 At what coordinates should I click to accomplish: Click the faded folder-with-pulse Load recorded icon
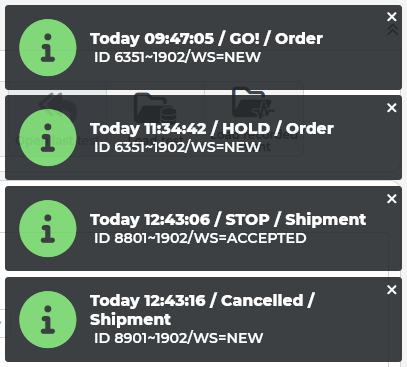(253, 103)
